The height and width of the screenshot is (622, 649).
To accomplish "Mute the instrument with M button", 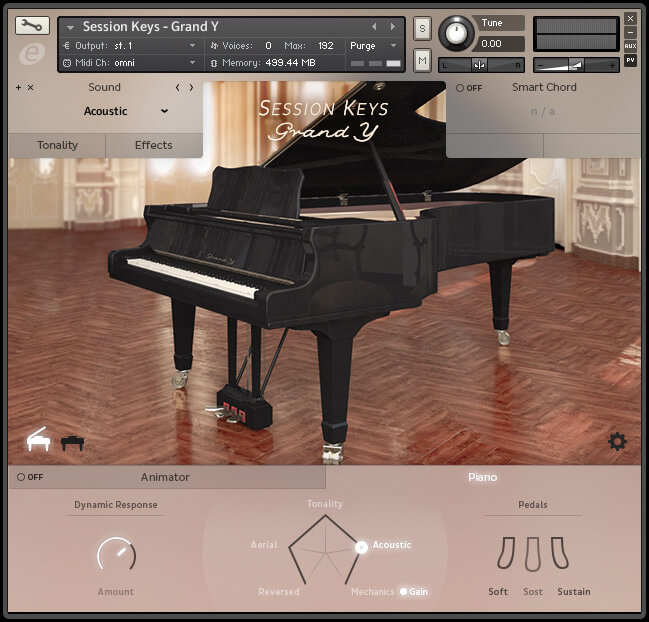I will click(422, 61).
